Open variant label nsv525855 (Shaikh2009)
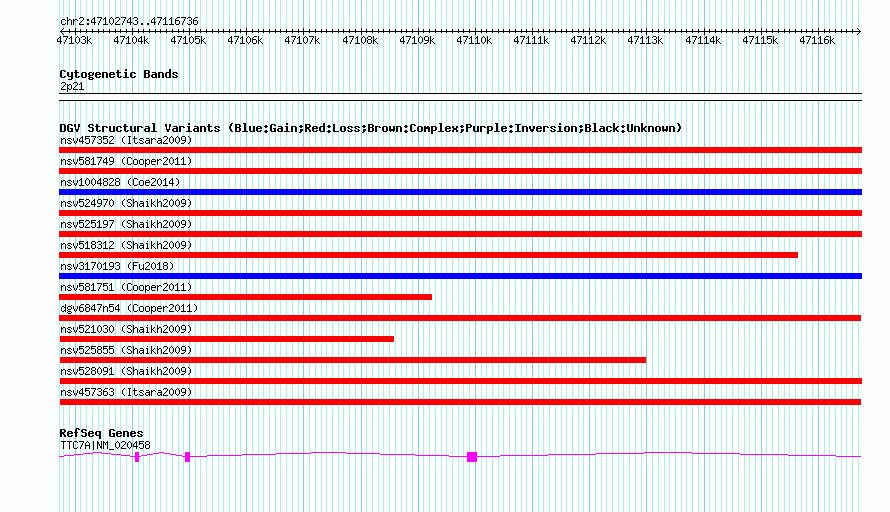890x512 pixels. pos(126,350)
